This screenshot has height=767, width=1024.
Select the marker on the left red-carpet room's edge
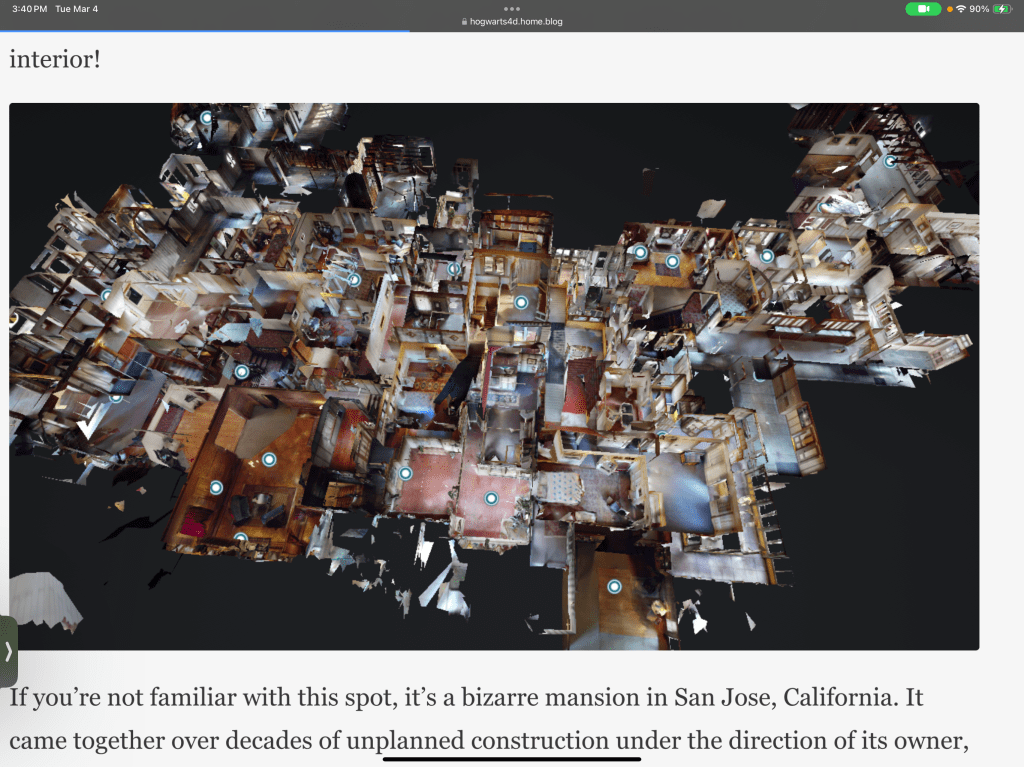(405, 474)
